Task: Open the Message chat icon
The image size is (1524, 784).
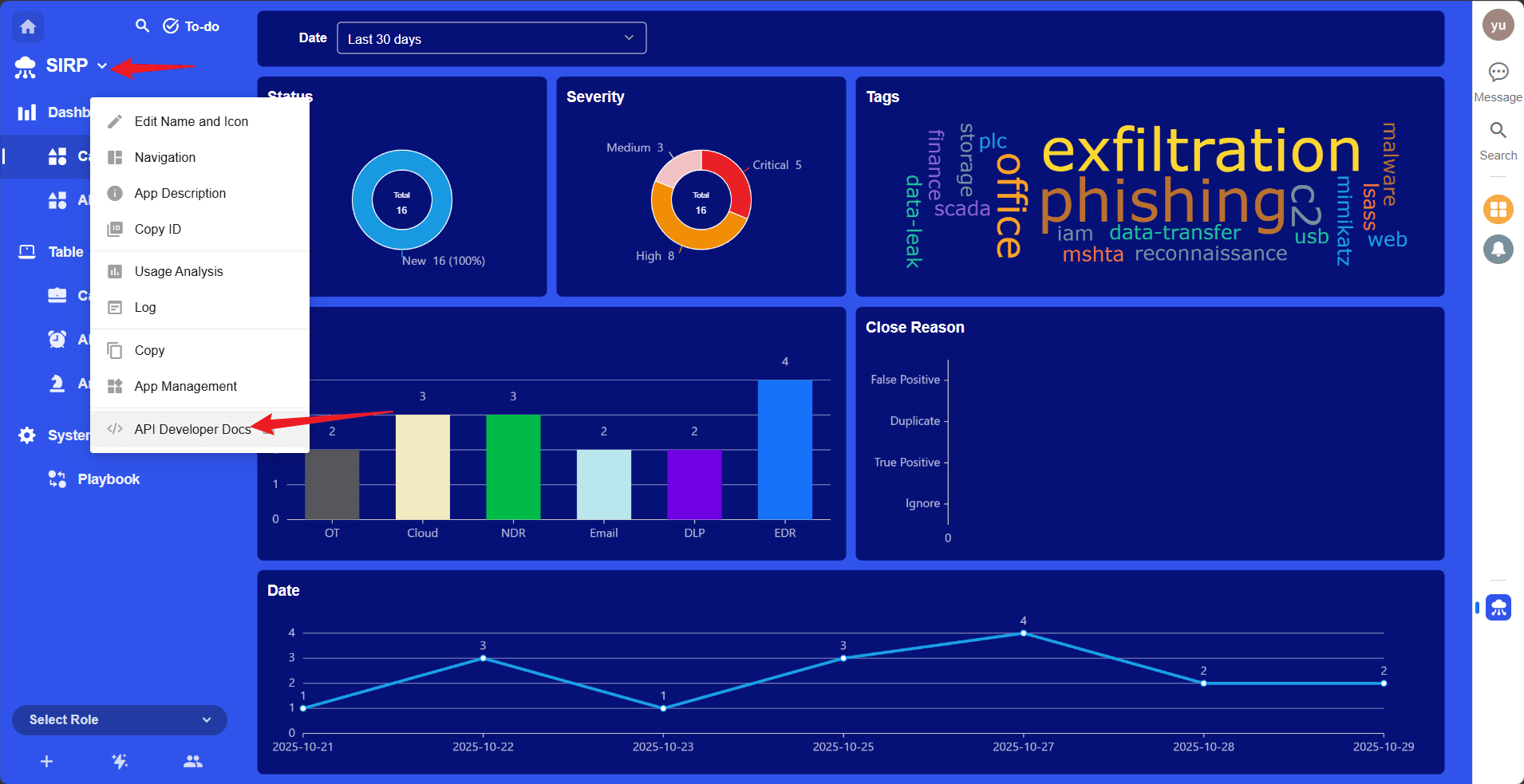Action: [1498, 73]
